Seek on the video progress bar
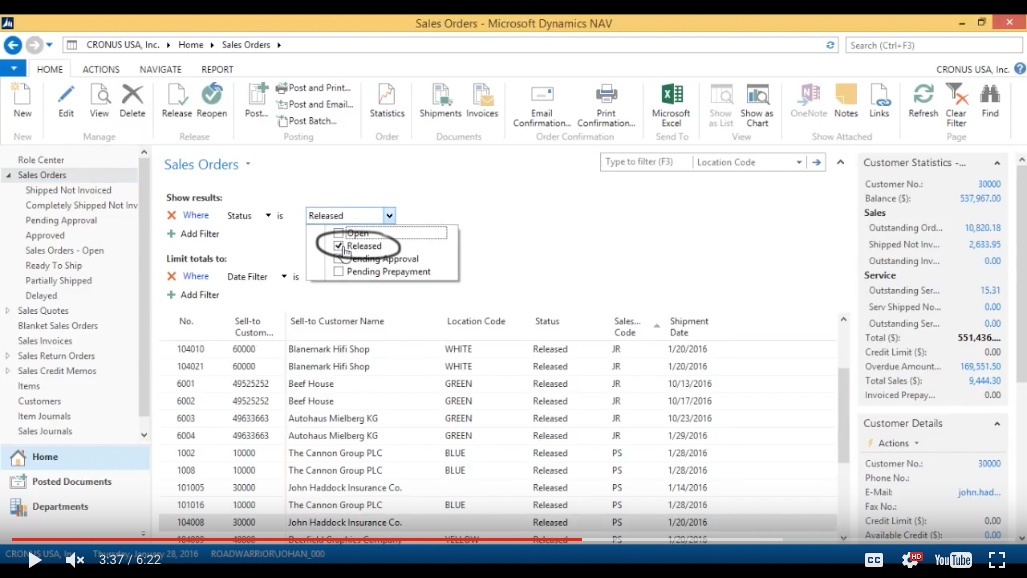The width and height of the screenshot is (1027, 578). [397, 539]
